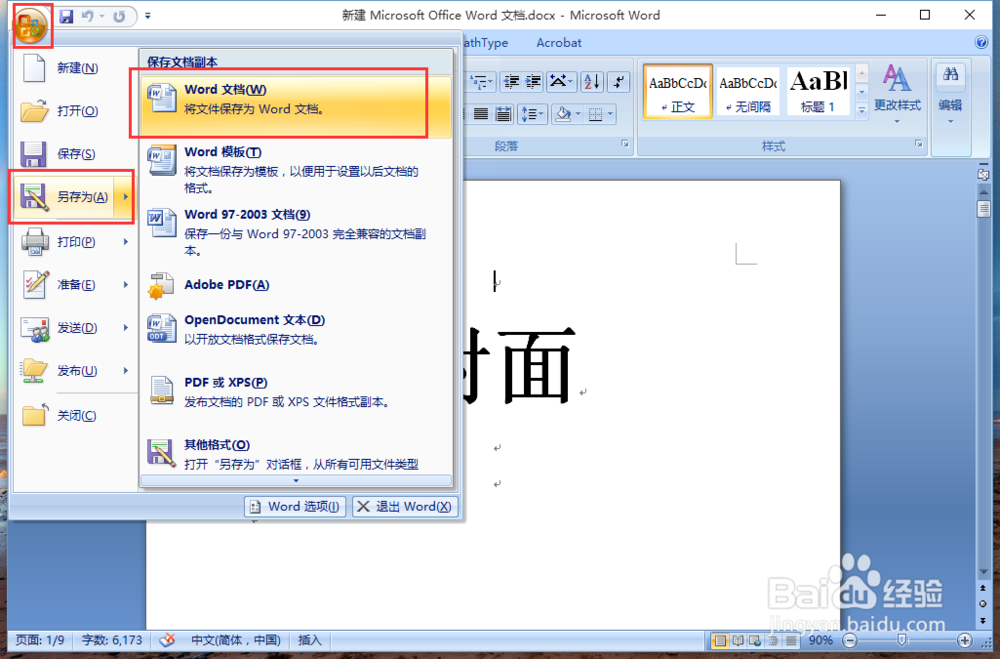Screen dimensions: 1000x659
Task: Expand the 打印(P) submenu arrow
Action: point(126,242)
